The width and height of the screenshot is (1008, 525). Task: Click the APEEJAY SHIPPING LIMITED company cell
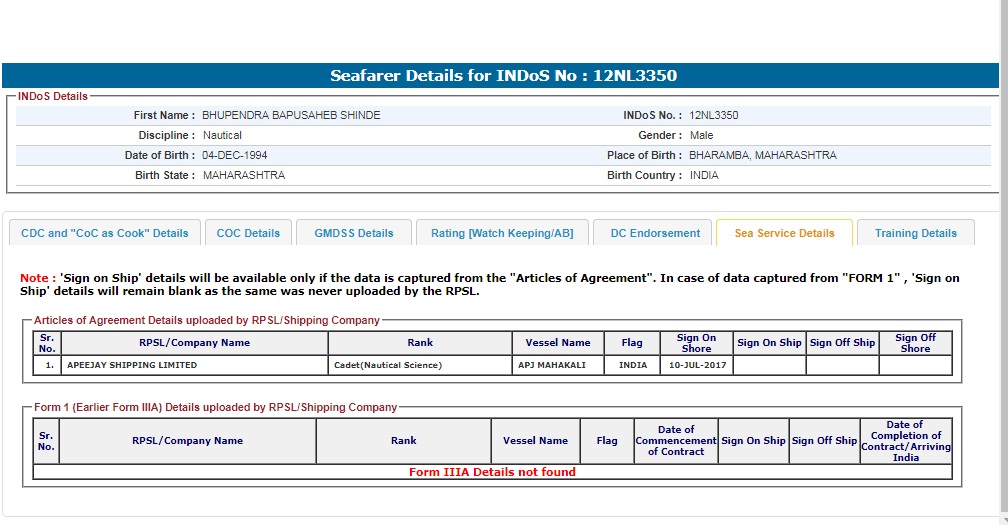coord(132,365)
